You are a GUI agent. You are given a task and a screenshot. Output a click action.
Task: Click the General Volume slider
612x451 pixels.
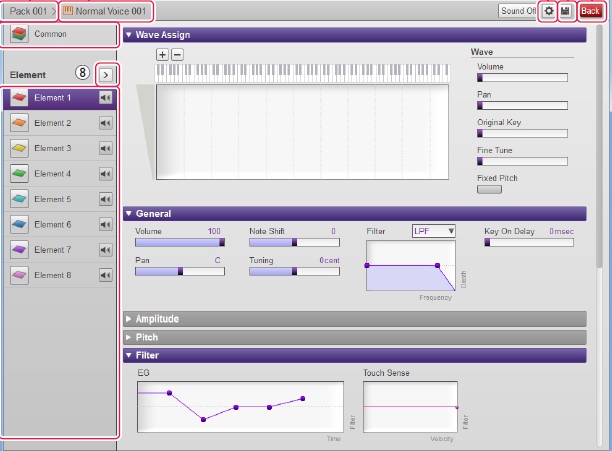[x=179, y=241]
